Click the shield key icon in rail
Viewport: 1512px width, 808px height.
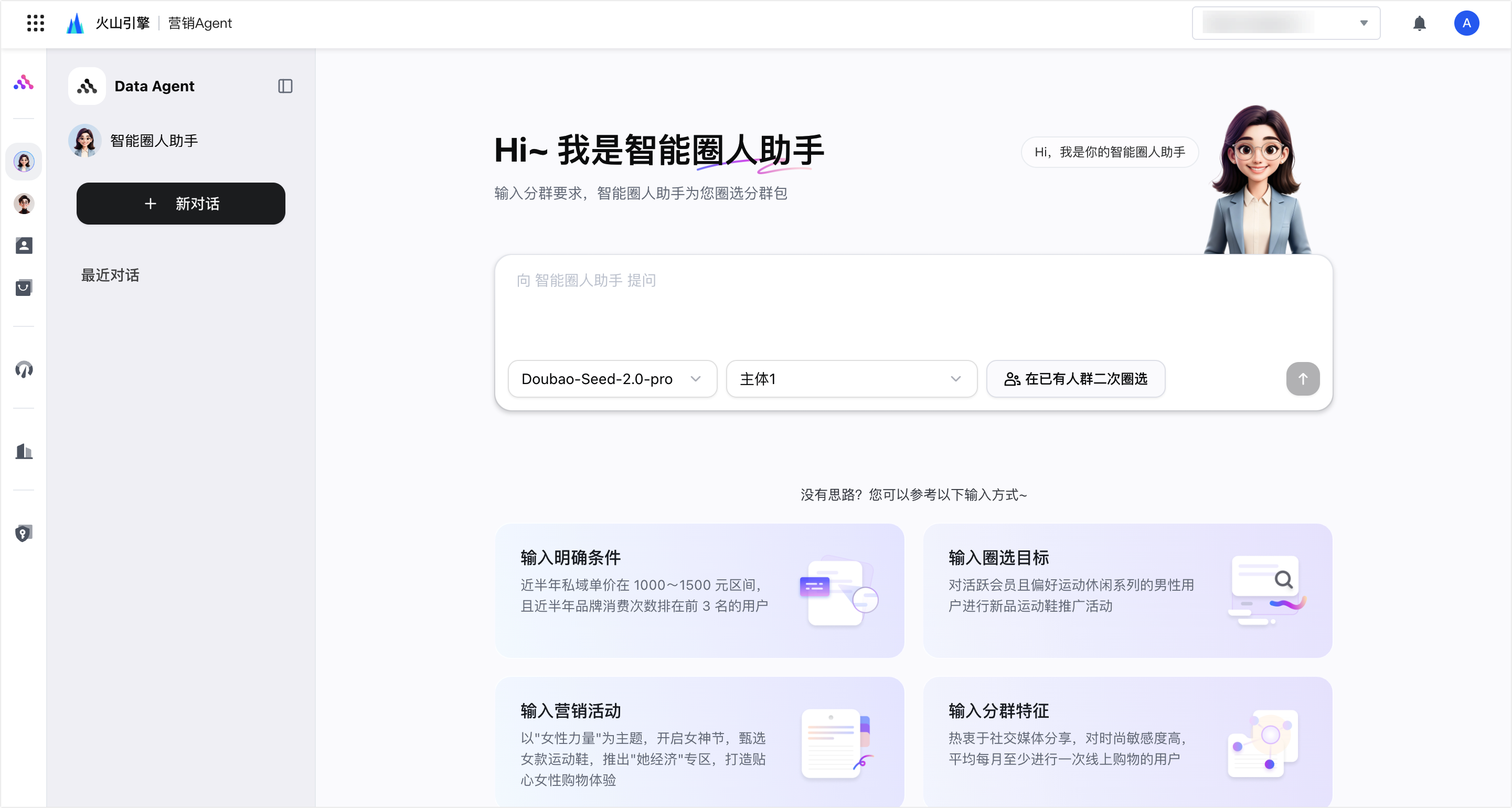point(24,533)
